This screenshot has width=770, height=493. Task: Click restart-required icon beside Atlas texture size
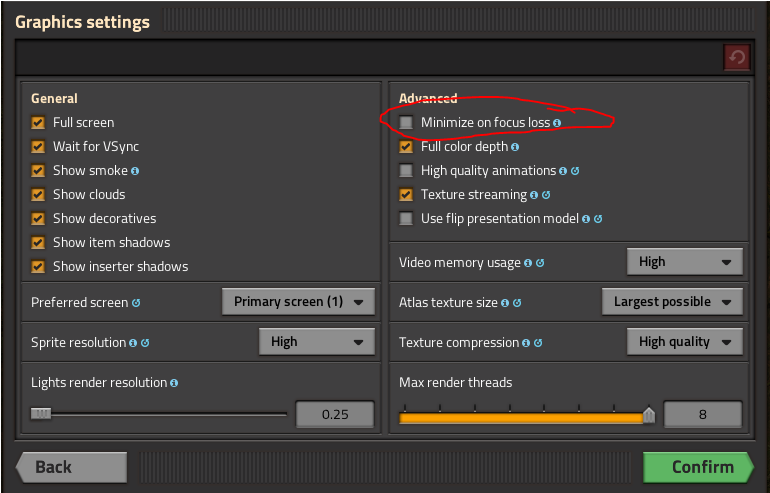[x=517, y=303]
